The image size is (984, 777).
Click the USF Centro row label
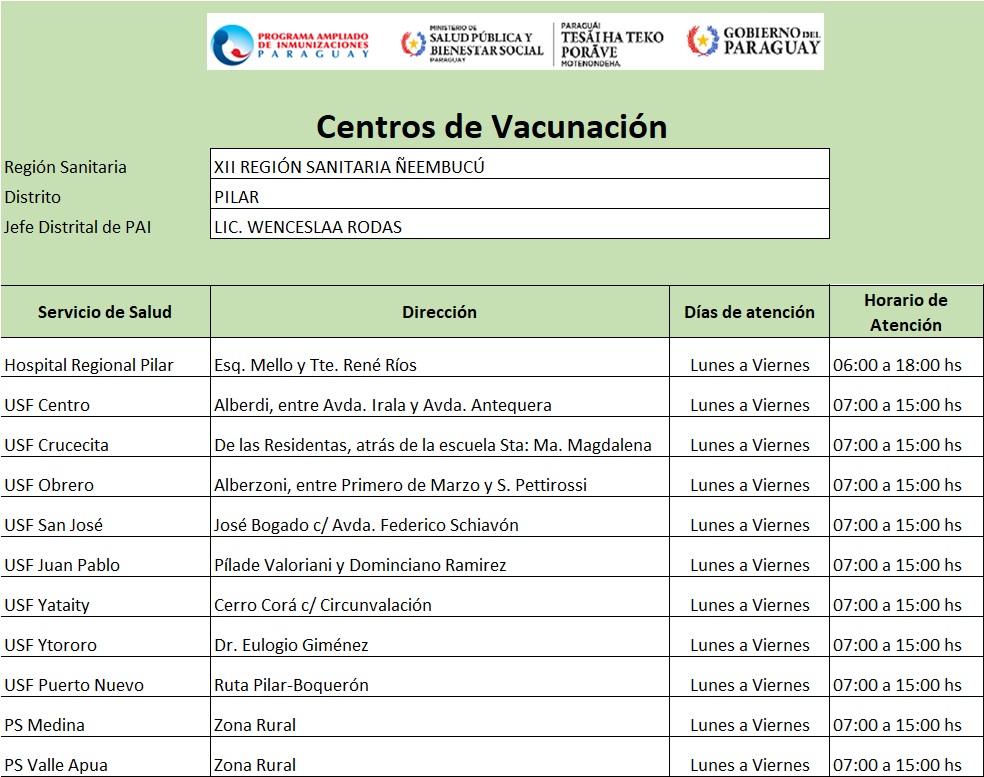(x=47, y=405)
